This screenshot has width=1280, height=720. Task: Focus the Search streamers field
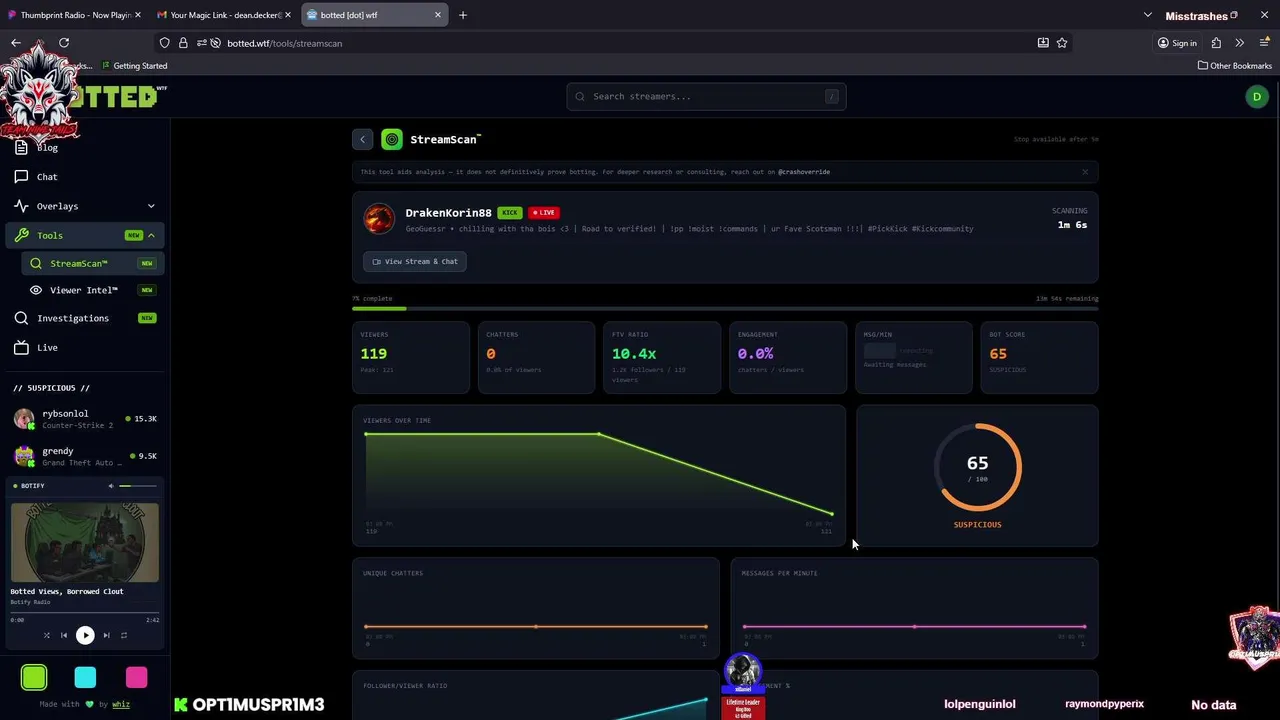click(x=706, y=96)
